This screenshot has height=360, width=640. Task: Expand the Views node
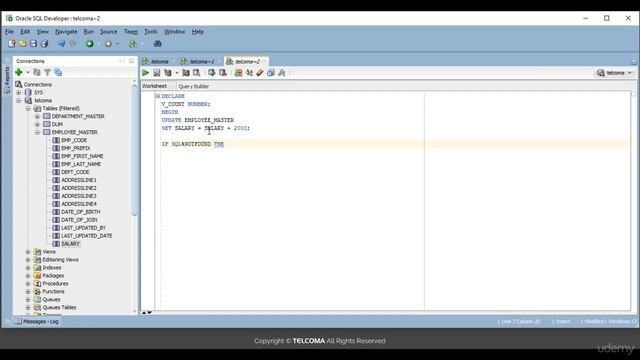(28, 252)
